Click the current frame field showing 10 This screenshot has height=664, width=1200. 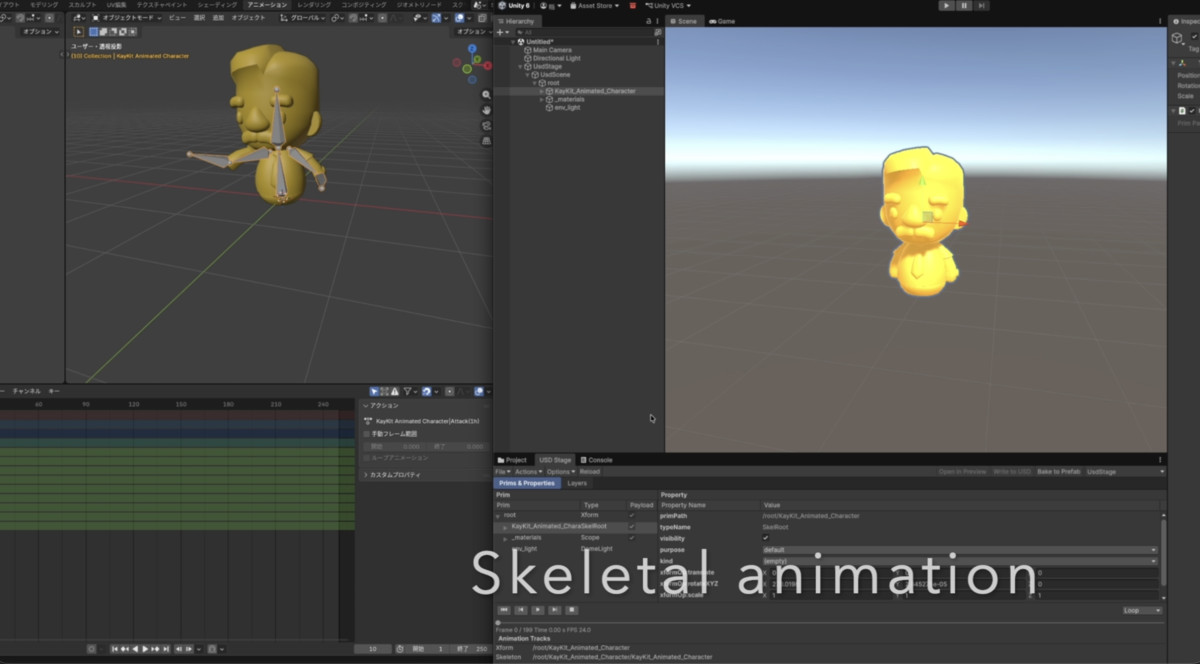pos(373,648)
